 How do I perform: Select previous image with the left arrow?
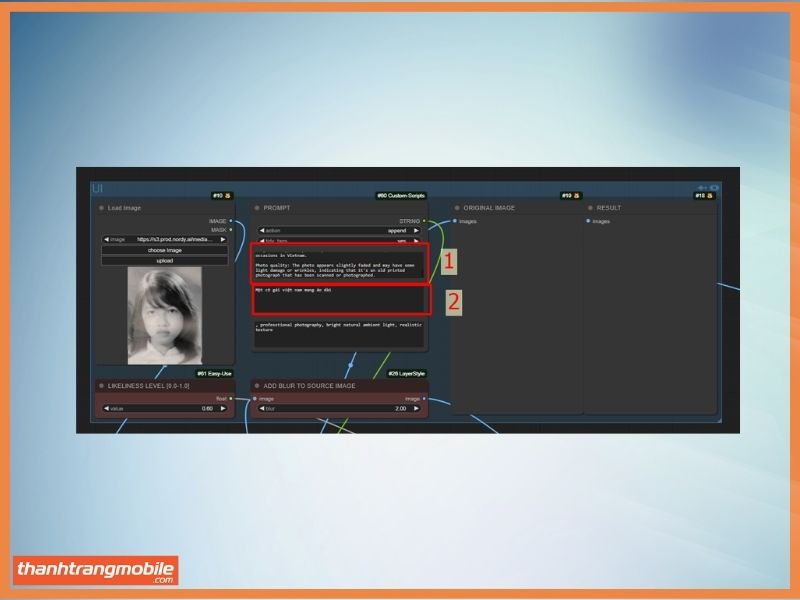pyautogui.click(x=106, y=239)
